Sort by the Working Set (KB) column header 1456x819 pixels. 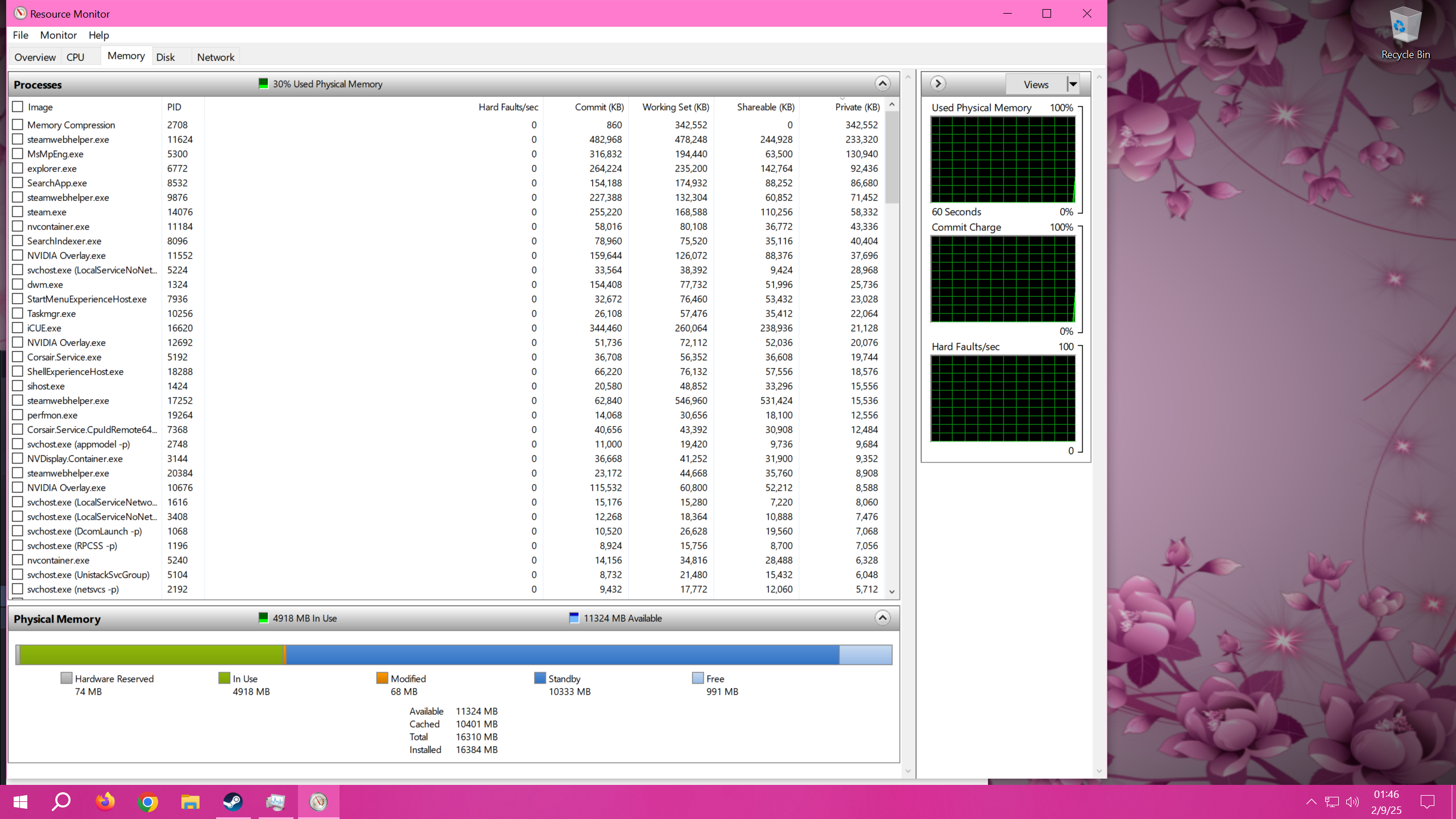(671, 107)
